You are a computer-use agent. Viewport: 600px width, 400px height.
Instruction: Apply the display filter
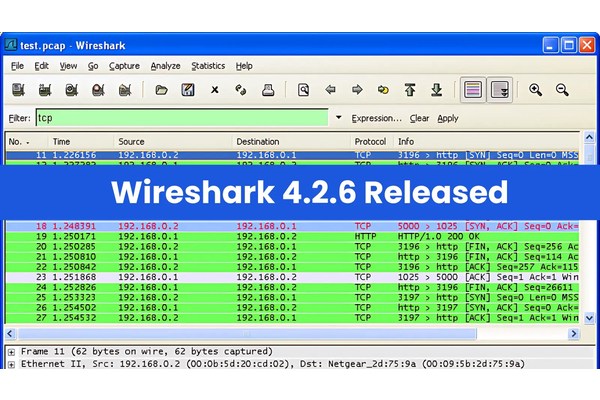coord(448,118)
